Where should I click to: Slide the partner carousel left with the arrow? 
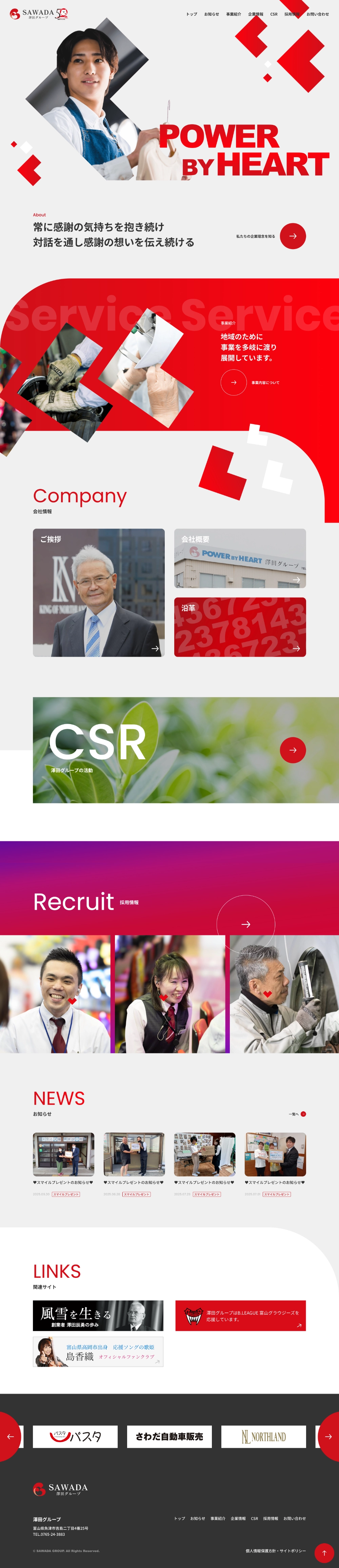coord(10,1437)
